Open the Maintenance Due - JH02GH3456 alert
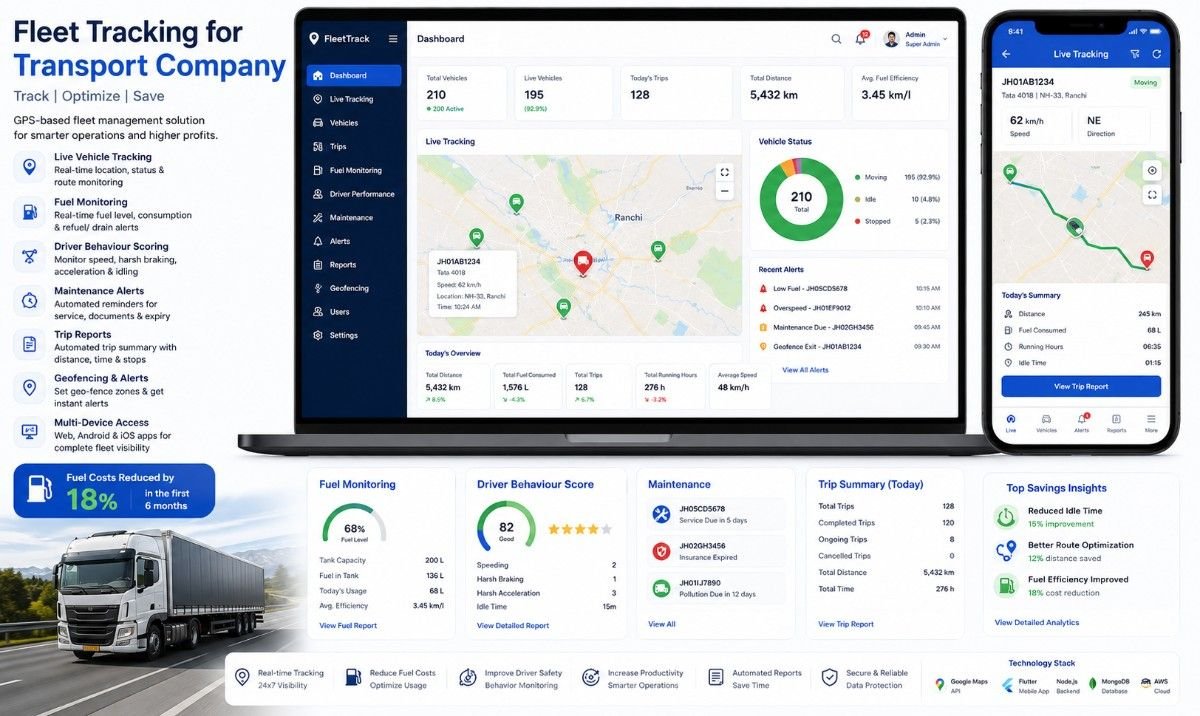1200x716 pixels. click(850, 327)
